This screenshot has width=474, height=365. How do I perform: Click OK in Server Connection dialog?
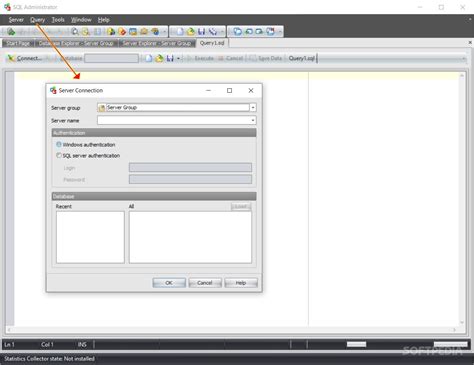[169, 283]
